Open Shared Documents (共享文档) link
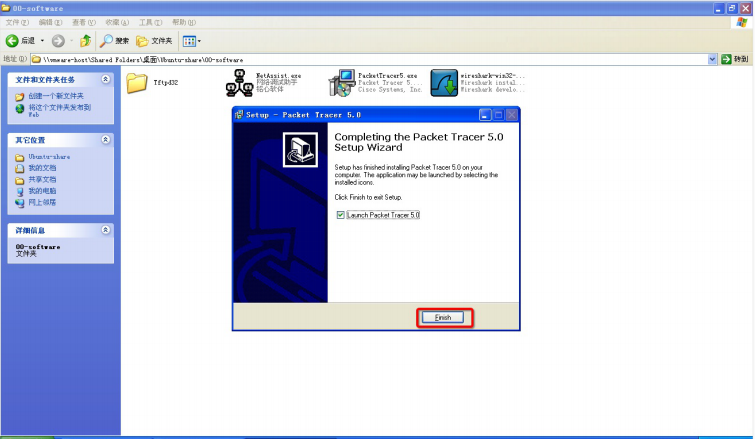This screenshot has height=439, width=755. (x=42, y=180)
